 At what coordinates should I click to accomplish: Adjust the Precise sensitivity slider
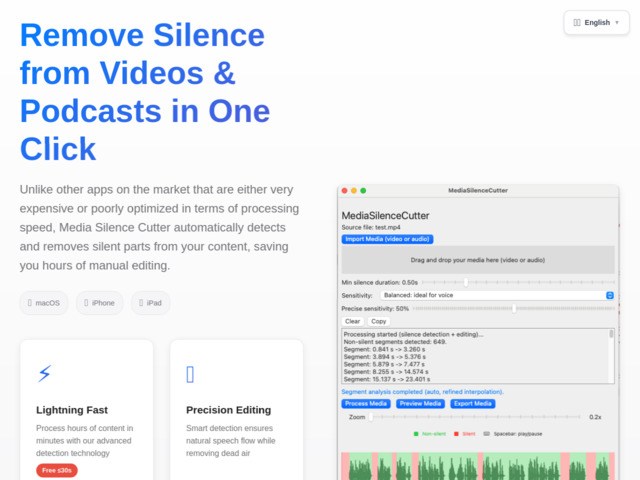click(514, 309)
